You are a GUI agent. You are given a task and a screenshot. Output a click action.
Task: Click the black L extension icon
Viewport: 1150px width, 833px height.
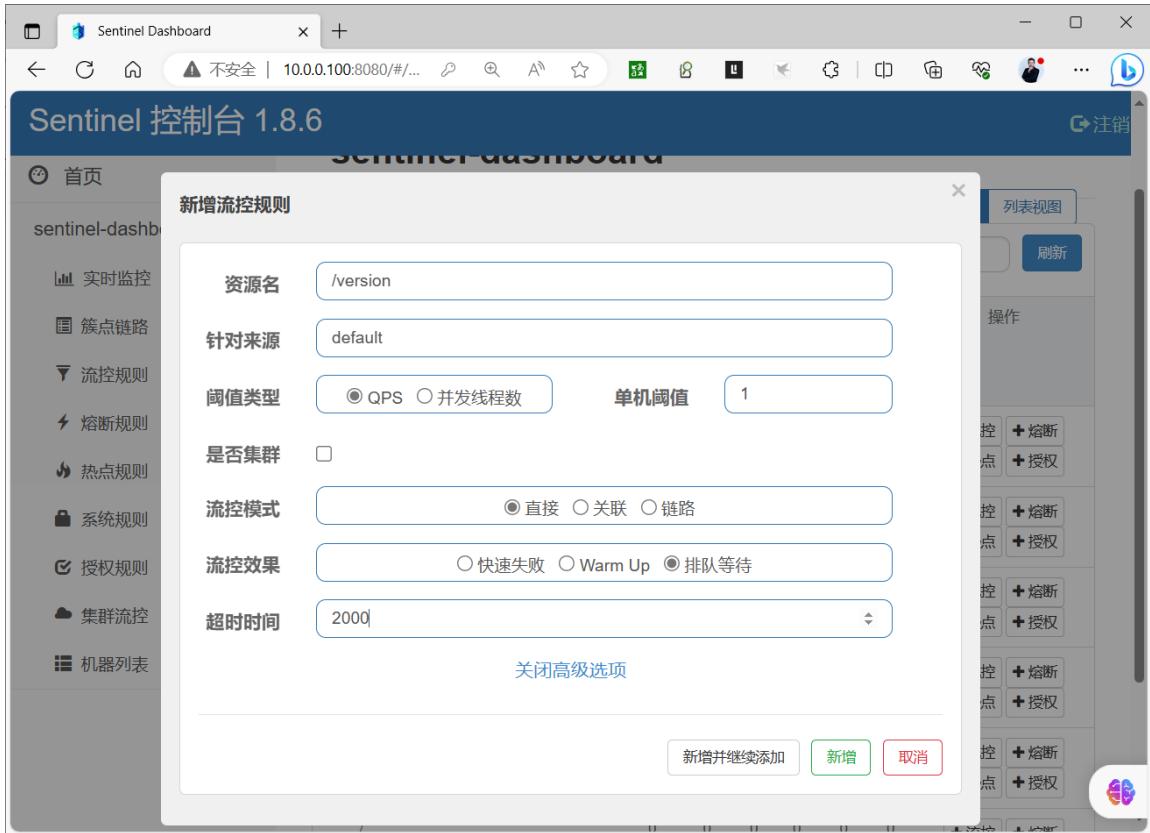[733, 70]
